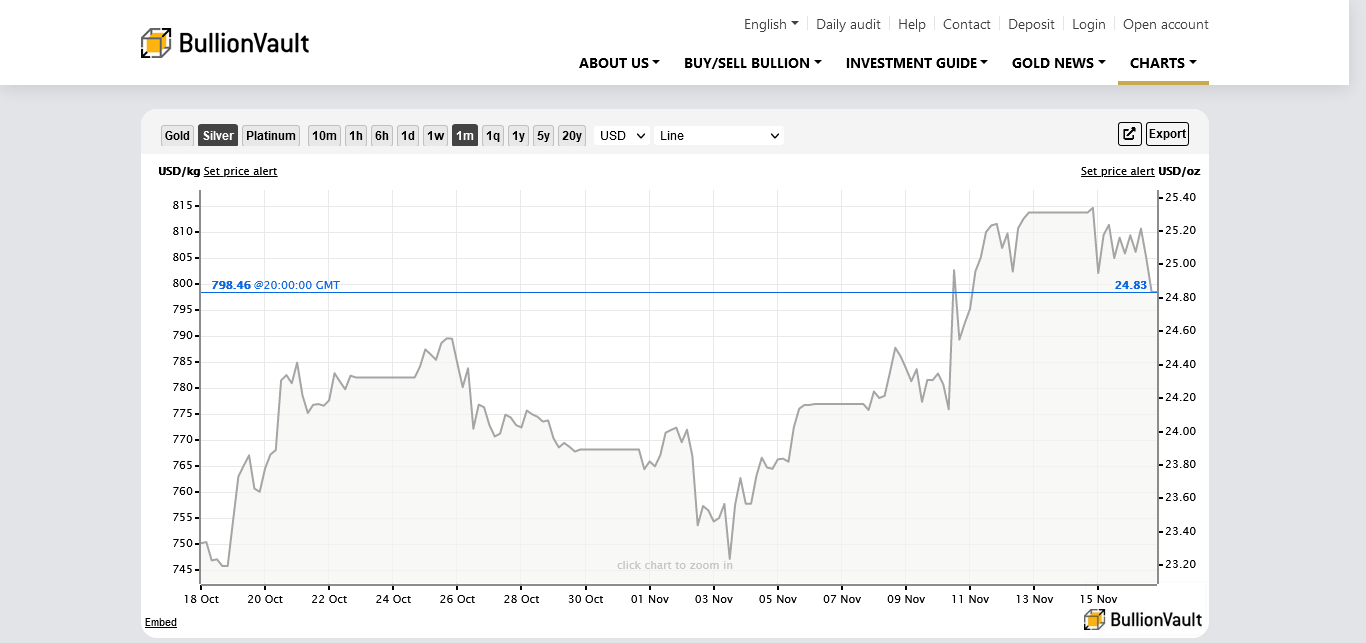
Task: Open the GOLD NEWS menu
Action: (1058, 63)
